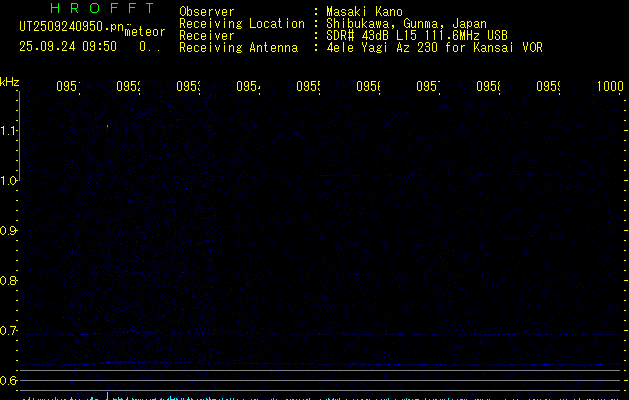Click the observer name Masaki Kano
The image size is (629, 400).
[x=364, y=11]
